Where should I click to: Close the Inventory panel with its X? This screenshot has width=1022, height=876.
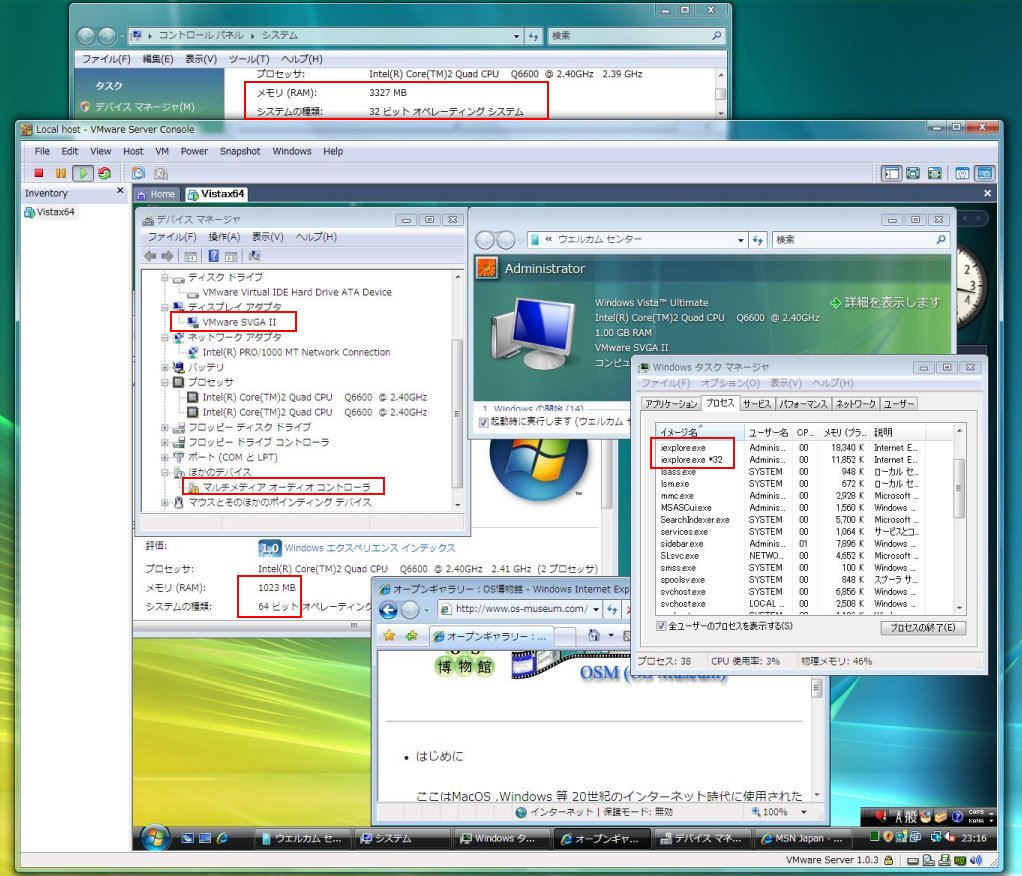[x=120, y=191]
